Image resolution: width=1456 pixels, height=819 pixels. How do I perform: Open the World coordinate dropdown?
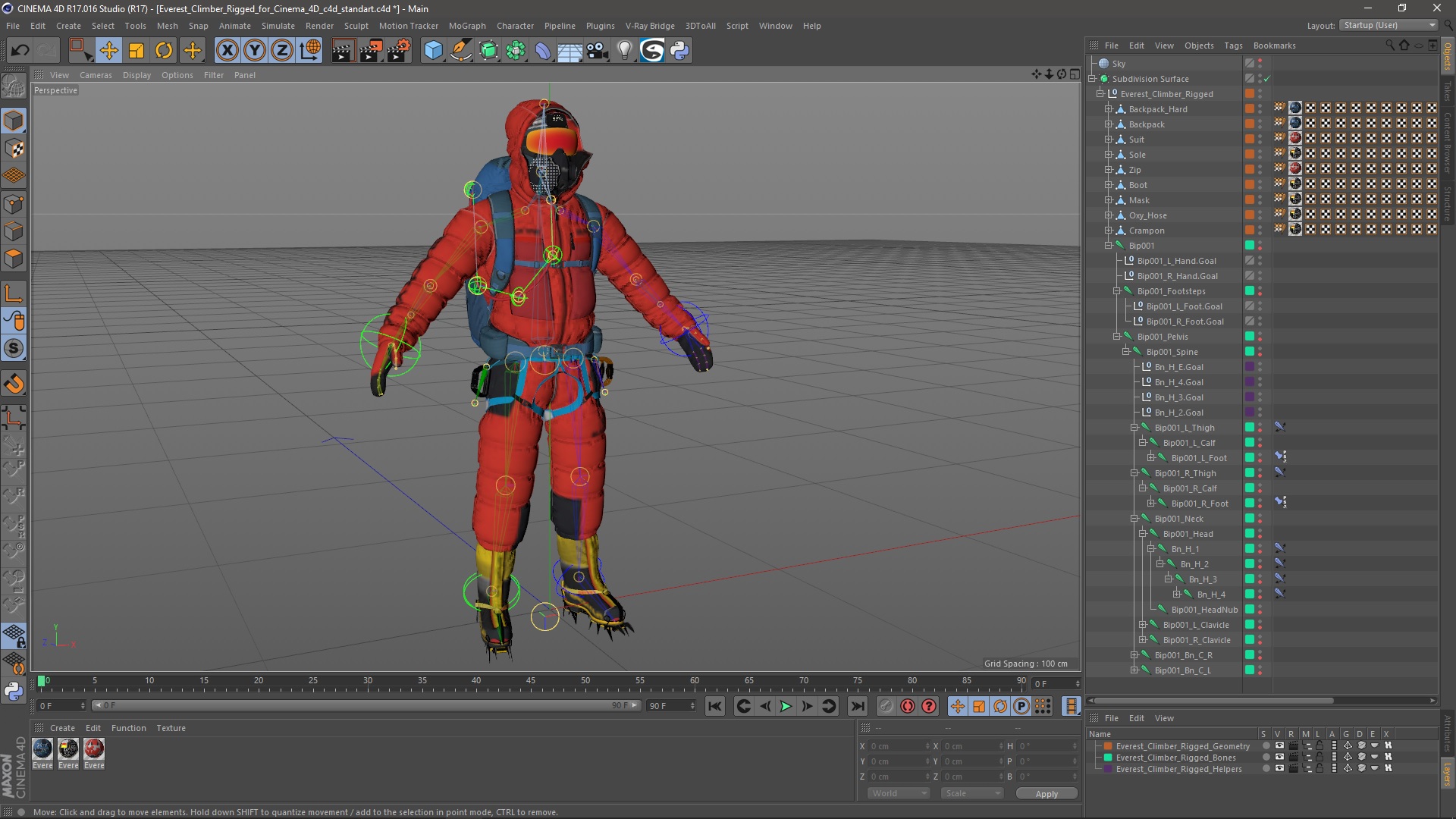(898, 793)
